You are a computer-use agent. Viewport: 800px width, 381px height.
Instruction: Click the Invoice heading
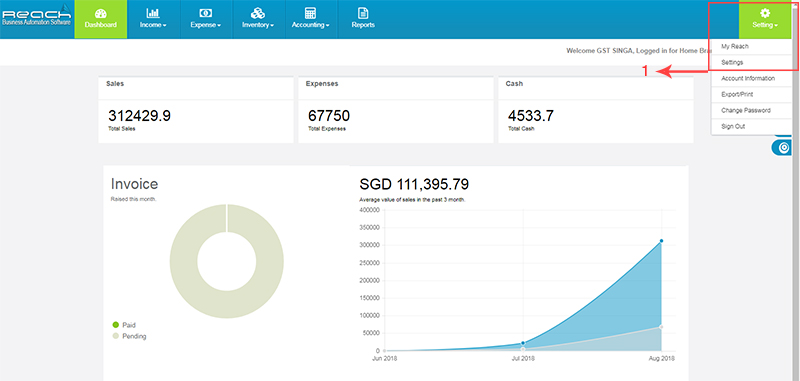tap(135, 184)
